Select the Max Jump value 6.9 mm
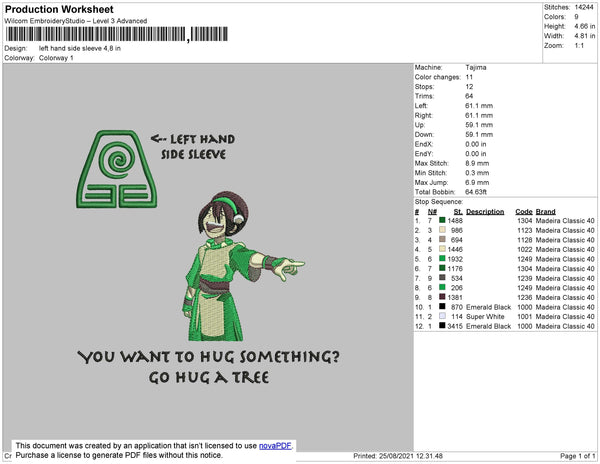The height and width of the screenshot is (464, 600). (477, 182)
